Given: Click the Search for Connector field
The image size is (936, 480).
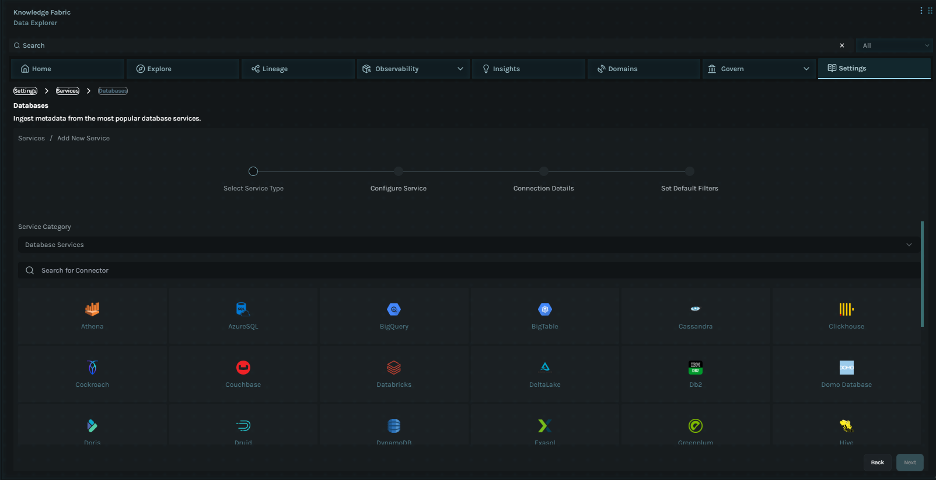Looking at the screenshot, I should (x=468, y=271).
